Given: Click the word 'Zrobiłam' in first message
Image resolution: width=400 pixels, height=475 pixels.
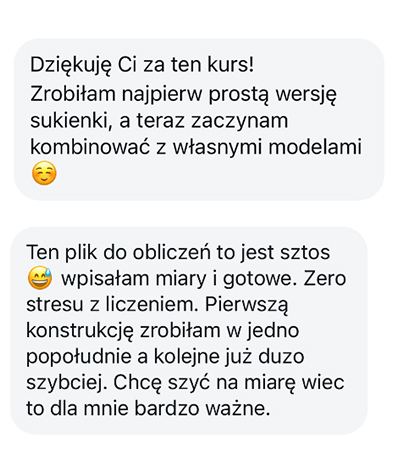Looking at the screenshot, I should pyautogui.click(x=73, y=94).
